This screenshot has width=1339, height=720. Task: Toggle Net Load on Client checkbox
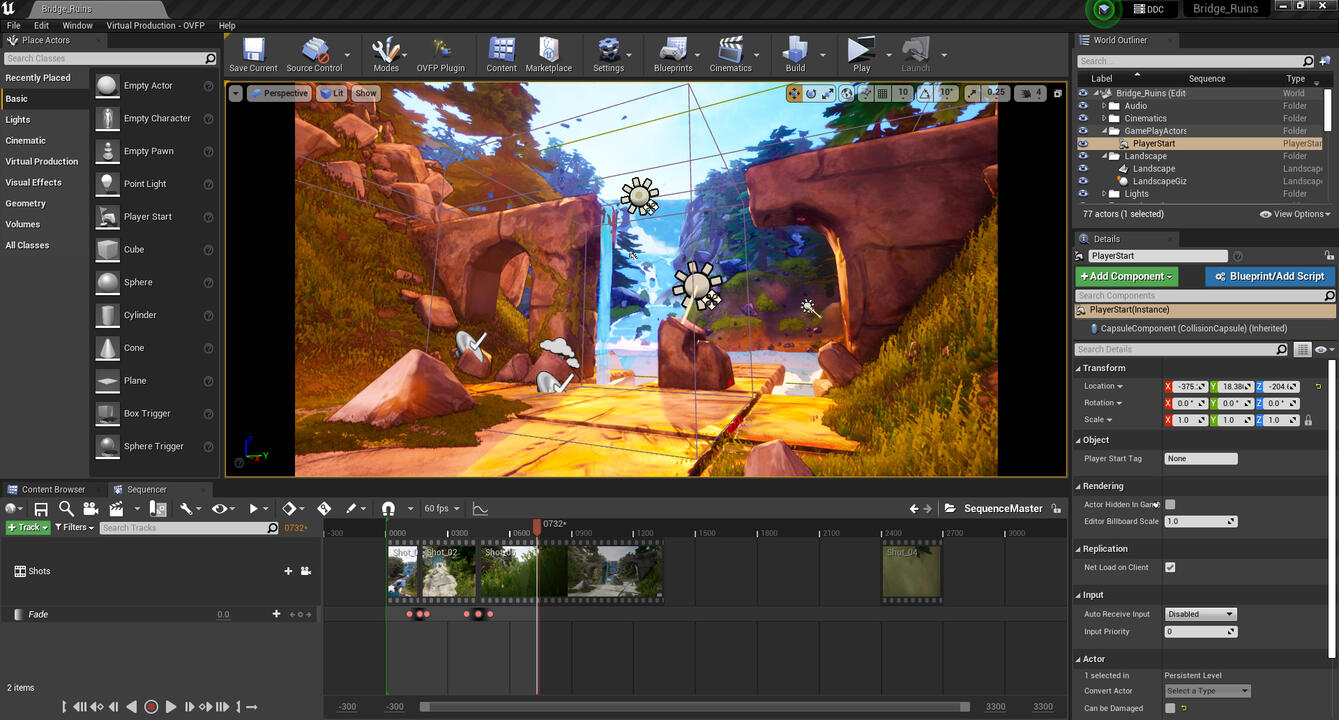point(1170,567)
